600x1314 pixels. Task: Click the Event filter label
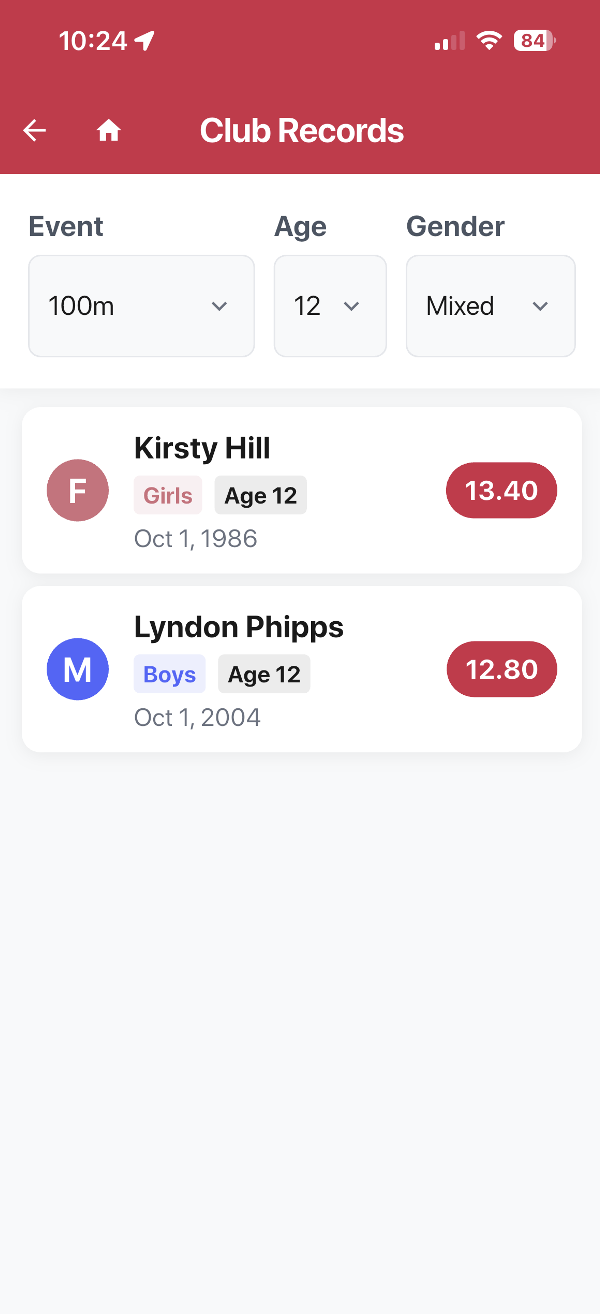coord(65,226)
